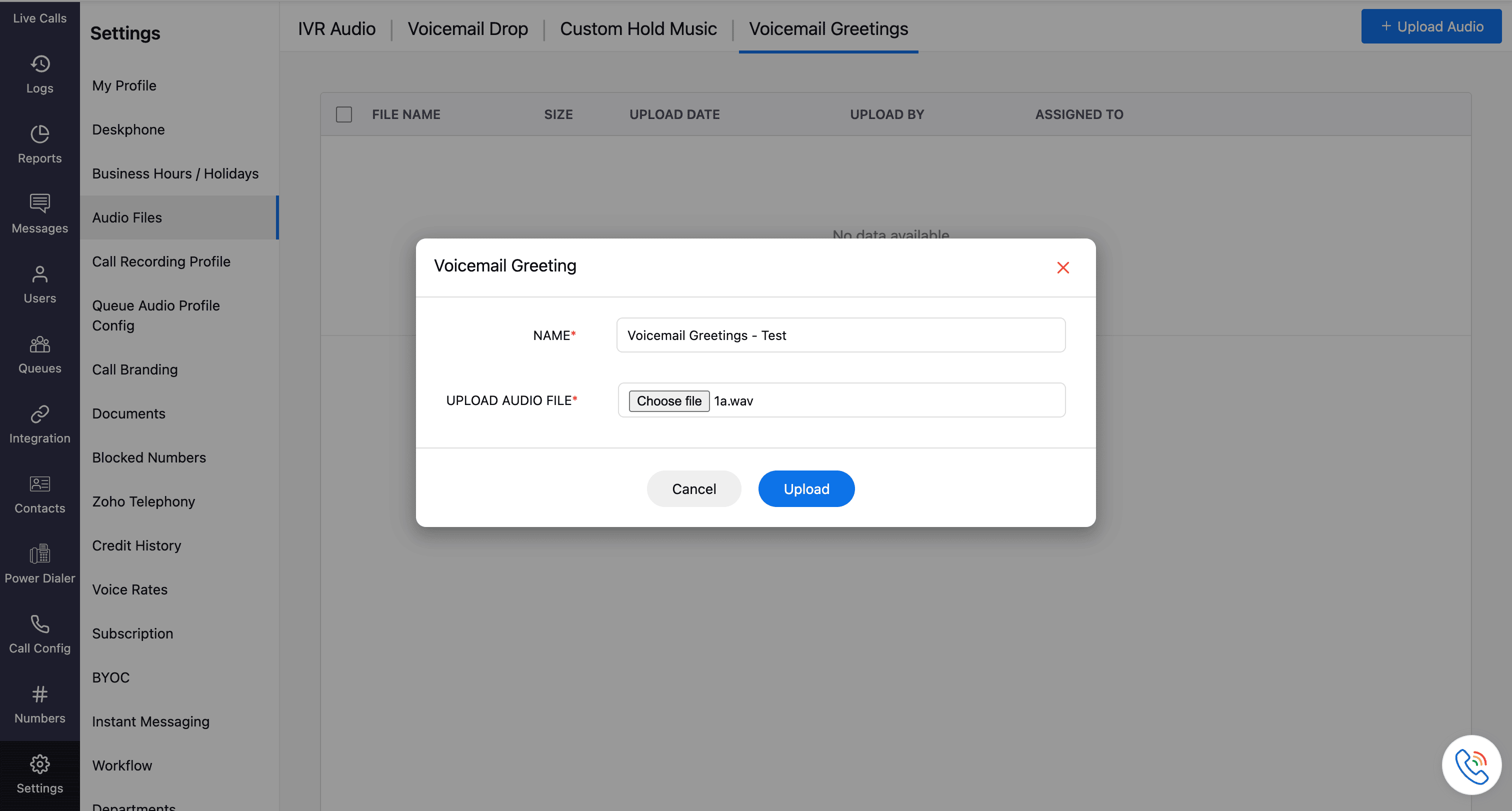The width and height of the screenshot is (1512, 811).
Task: Cancel the voicemail greeting upload
Action: click(694, 489)
